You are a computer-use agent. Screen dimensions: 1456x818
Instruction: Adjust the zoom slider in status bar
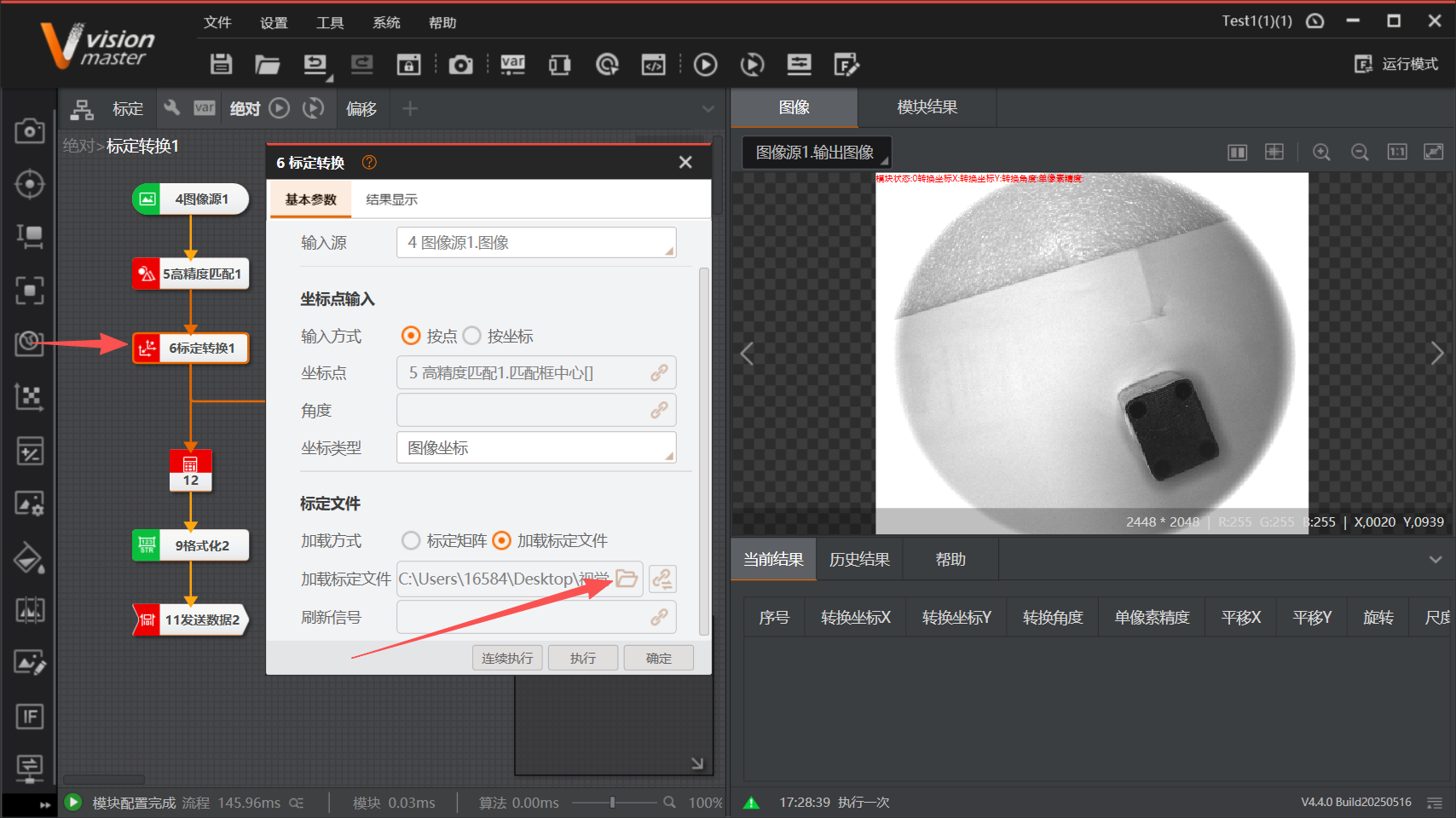612,802
